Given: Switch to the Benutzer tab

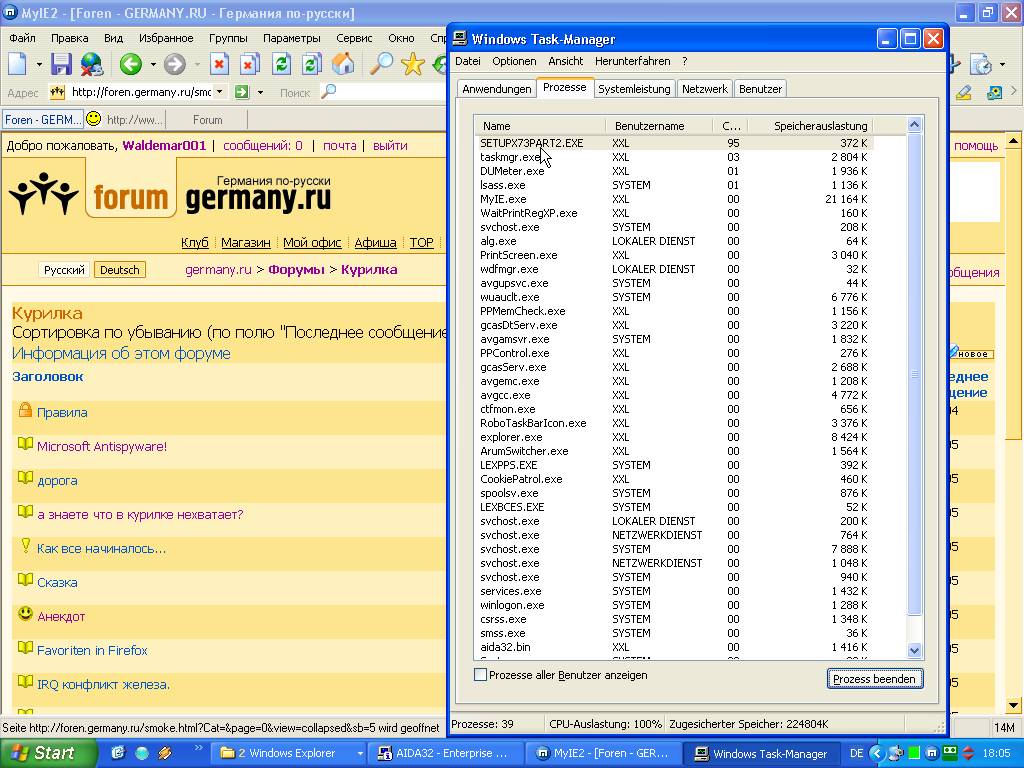Looking at the screenshot, I should click(760, 89).
